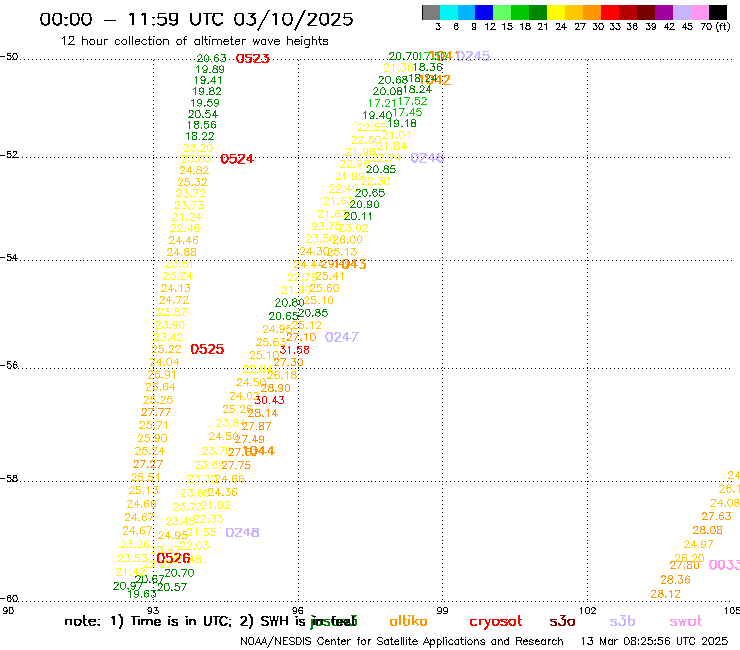Viewport: 740px width, 650px height.
Task: Click the red wave height value 31.58
Action: tap(294, 350)
